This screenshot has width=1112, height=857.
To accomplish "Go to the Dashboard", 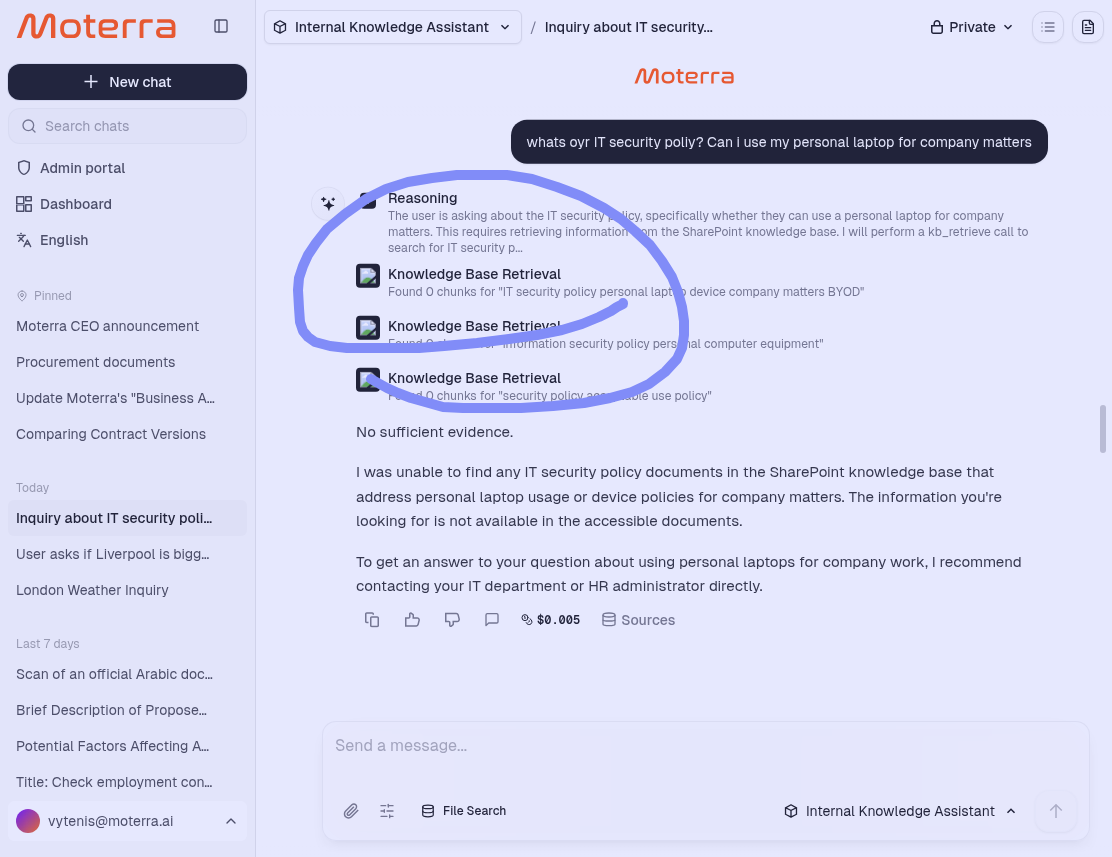I will (x=75, y=204).
